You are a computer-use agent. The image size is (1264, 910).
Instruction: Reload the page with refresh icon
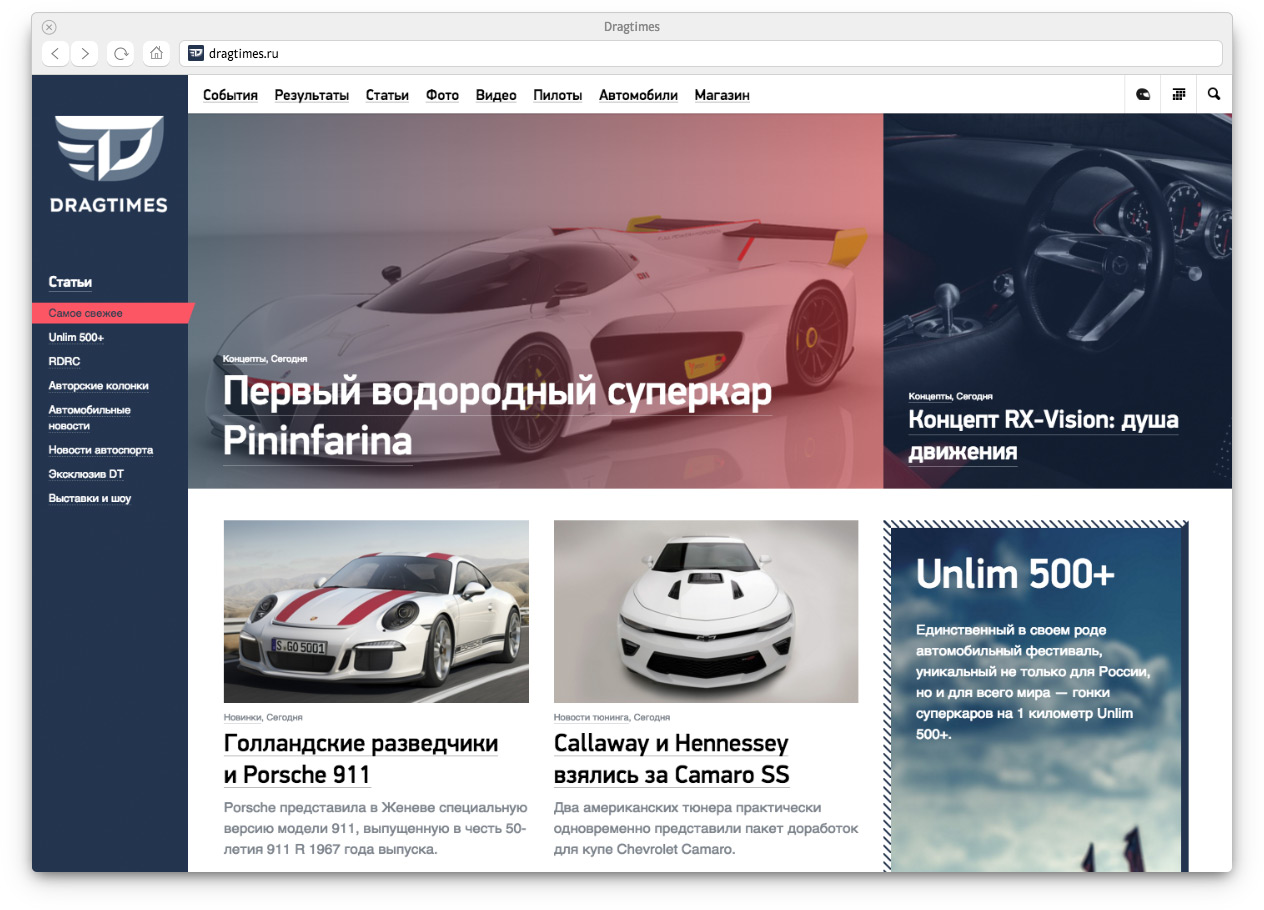coord(121,53)
